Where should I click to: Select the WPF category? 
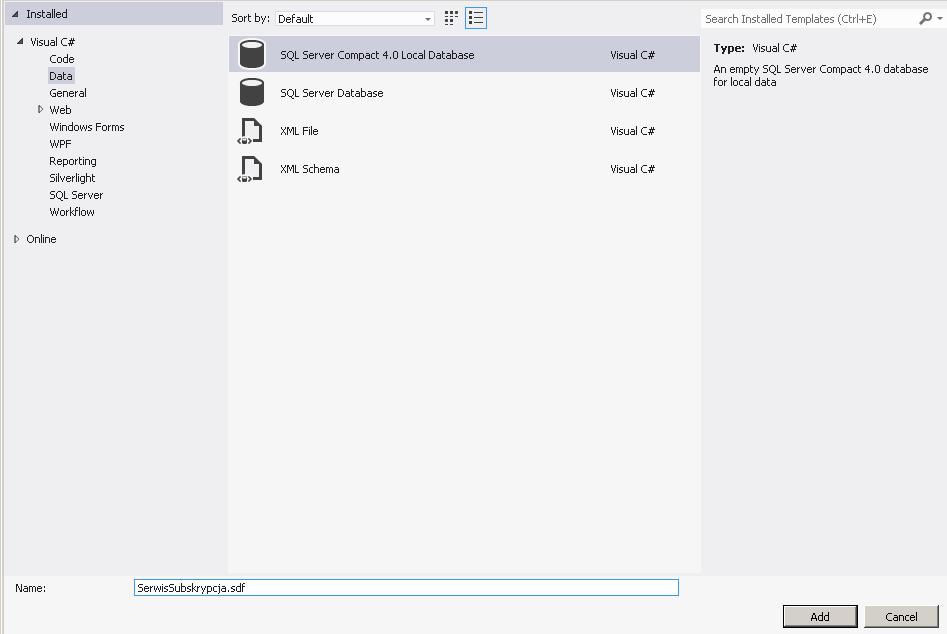click(60, 144)
